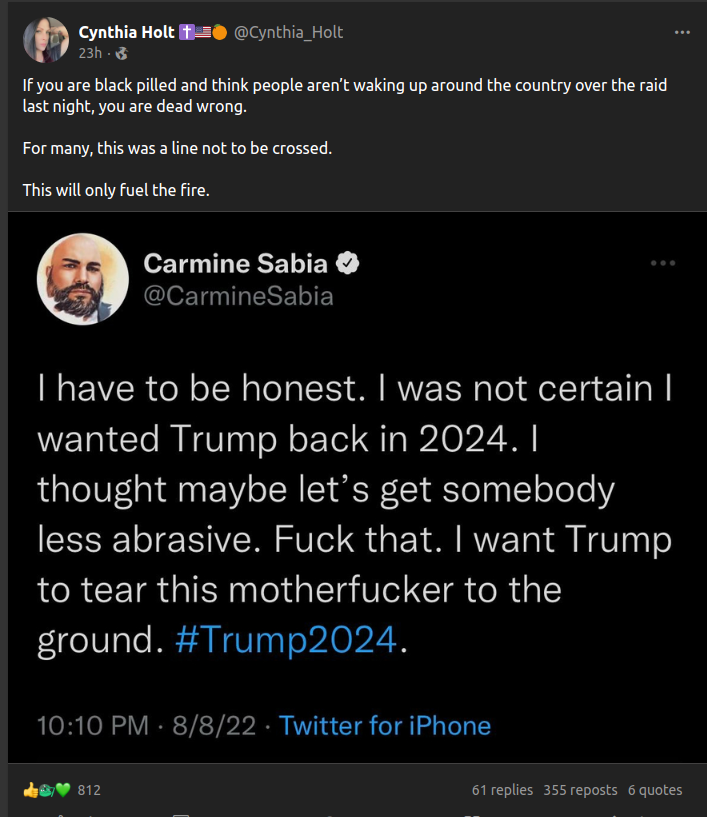Click the Twitter for iPhone text
This screenshot has height=817, width=707.
click(x=385, y=725)
